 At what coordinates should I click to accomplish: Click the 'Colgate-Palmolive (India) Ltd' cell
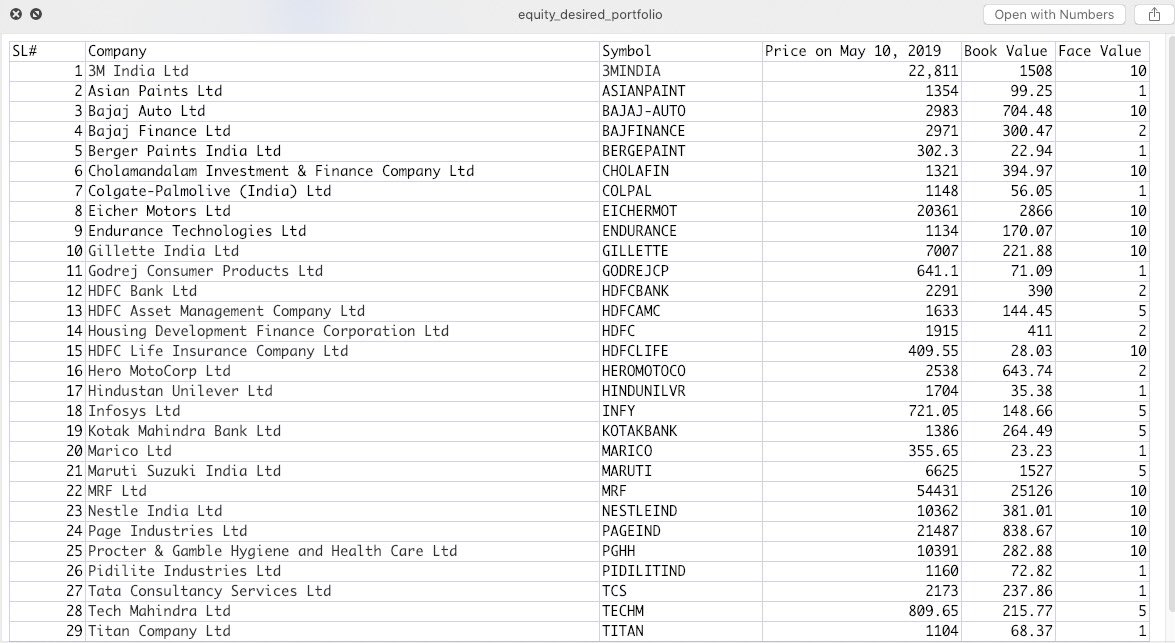pos(342,191)
